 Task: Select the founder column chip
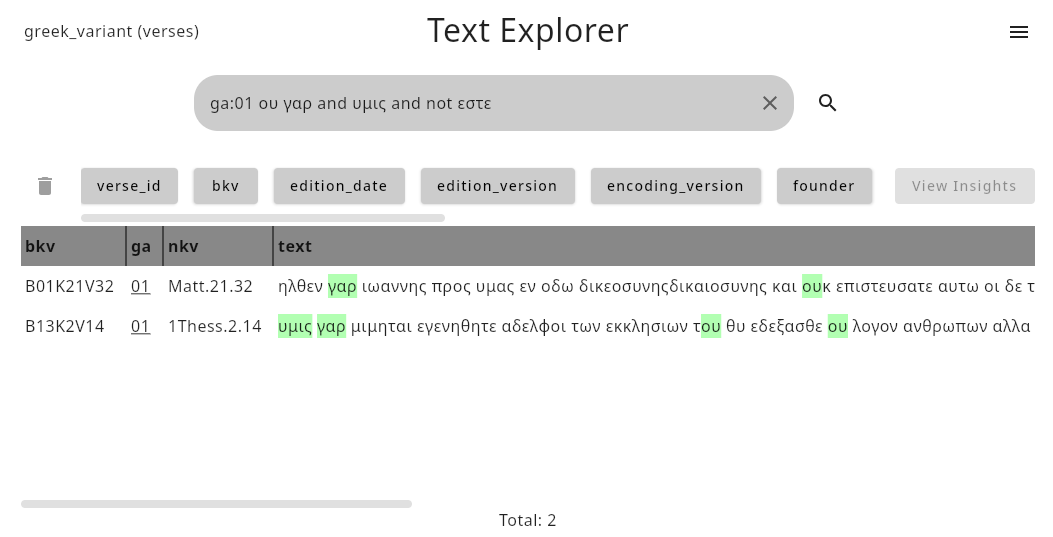[824, 186]
